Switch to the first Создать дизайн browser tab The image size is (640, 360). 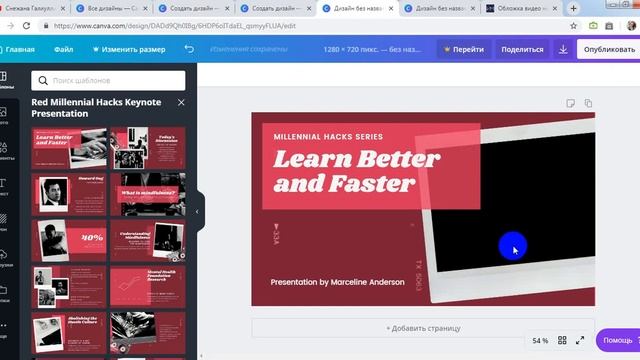194,8
